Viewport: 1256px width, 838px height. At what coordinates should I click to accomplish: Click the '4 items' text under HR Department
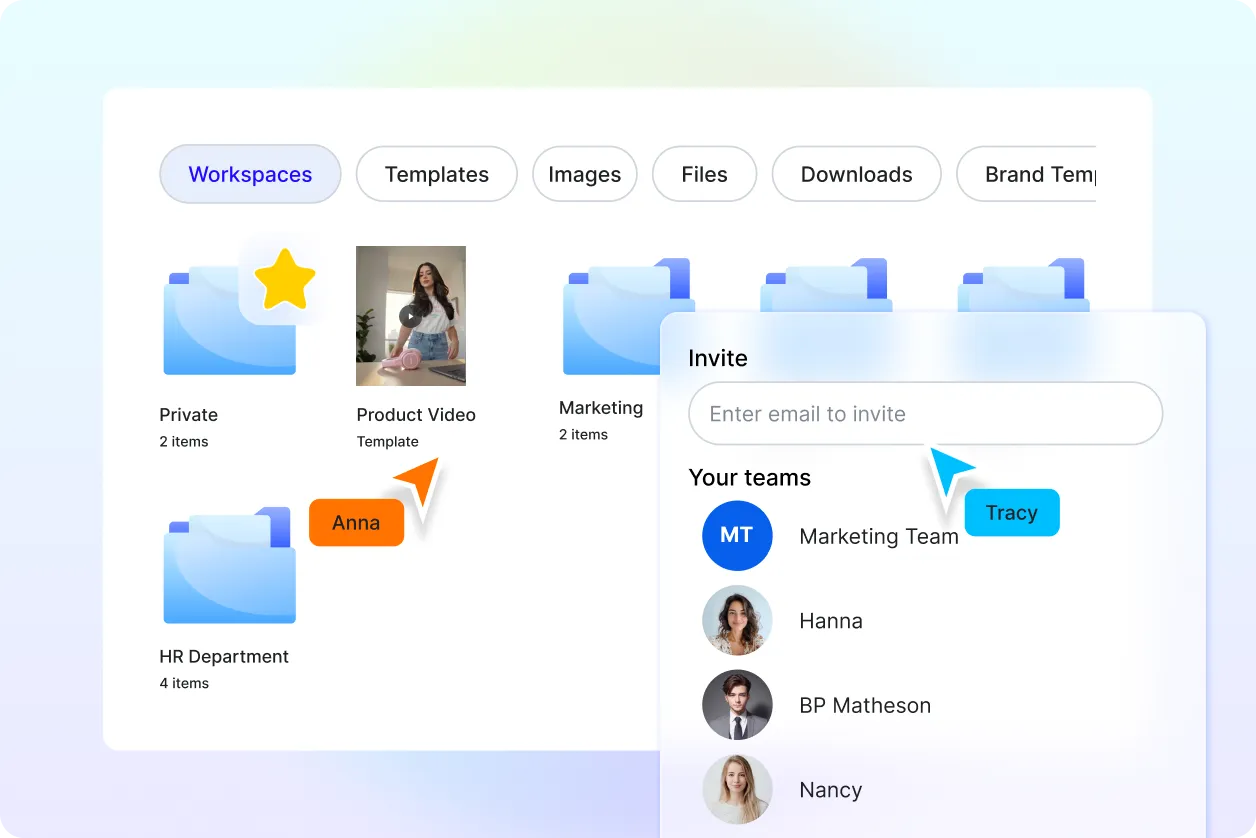point(184,684)
